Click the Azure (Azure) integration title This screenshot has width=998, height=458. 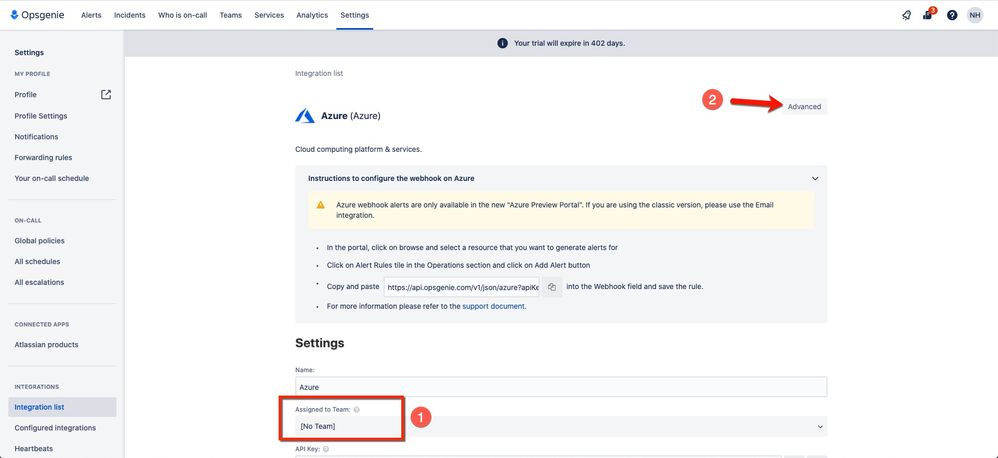(x=351, y=116)
